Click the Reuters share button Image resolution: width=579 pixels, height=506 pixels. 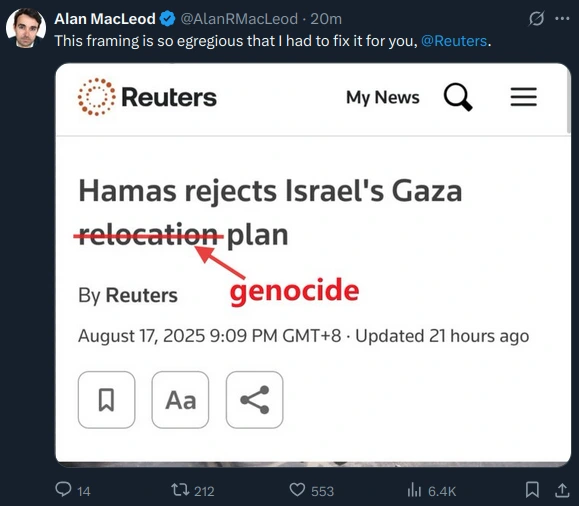(254, 400)
